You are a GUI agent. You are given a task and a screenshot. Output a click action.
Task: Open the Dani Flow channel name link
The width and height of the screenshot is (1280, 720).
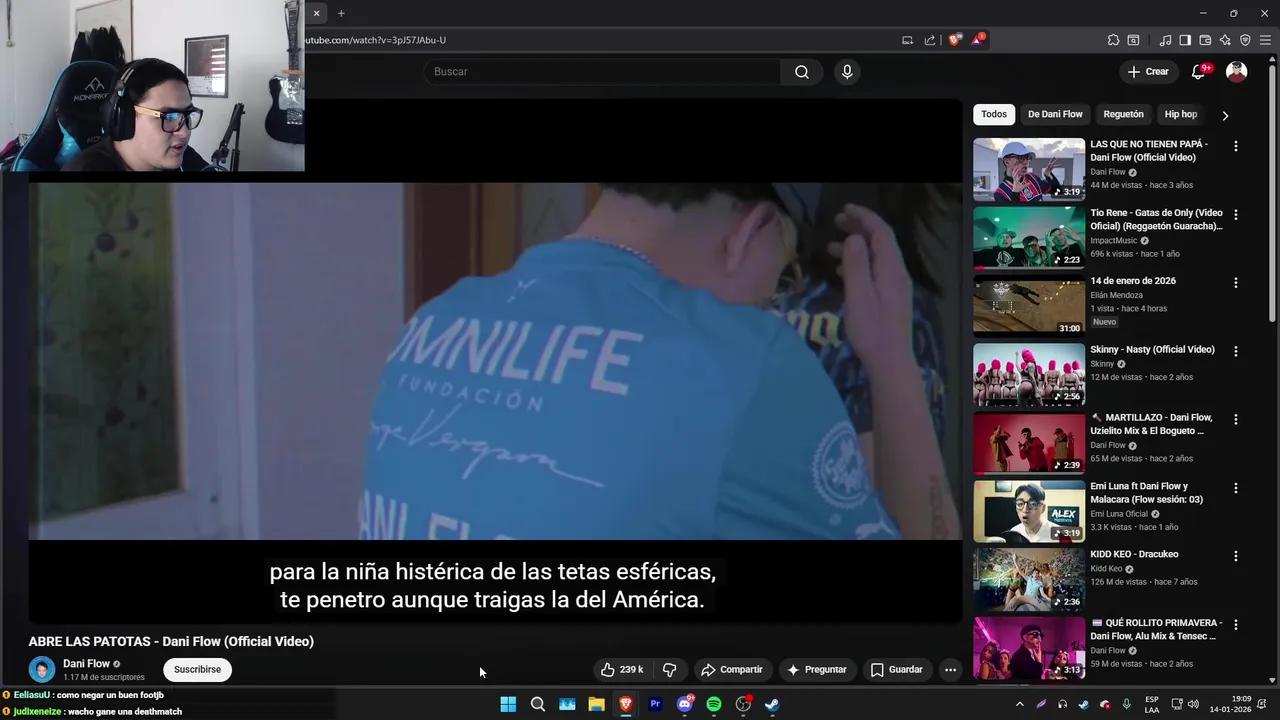(x=86, y=664)
